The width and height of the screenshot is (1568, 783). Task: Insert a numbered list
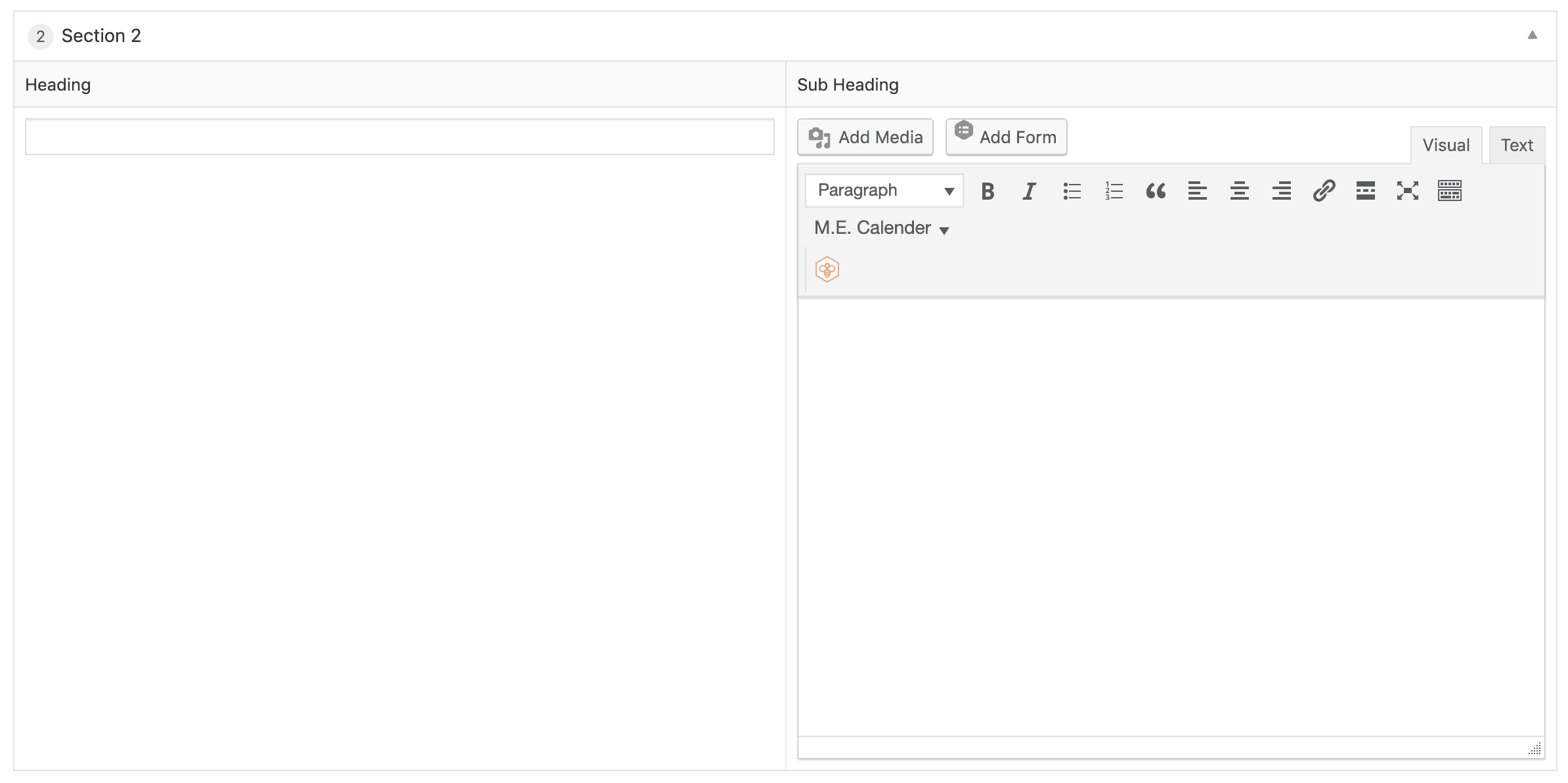coord(1113,190)
